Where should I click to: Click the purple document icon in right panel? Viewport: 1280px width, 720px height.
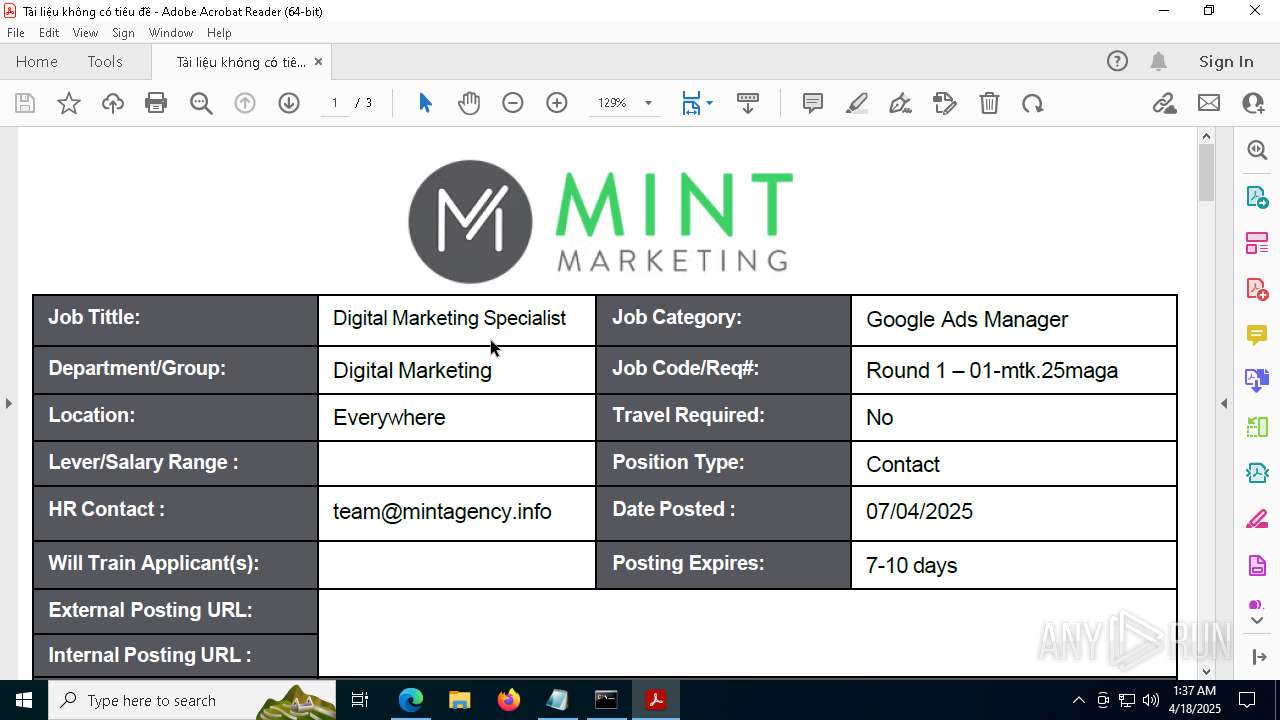(1257, 566)
